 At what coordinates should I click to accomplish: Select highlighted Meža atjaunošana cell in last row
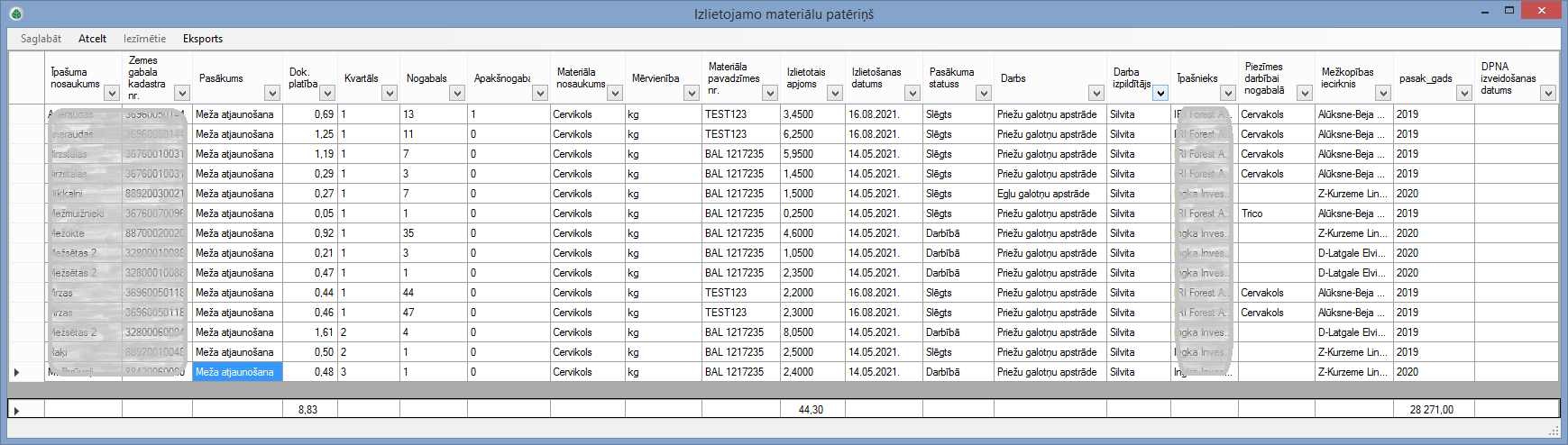tap(238, 372)
